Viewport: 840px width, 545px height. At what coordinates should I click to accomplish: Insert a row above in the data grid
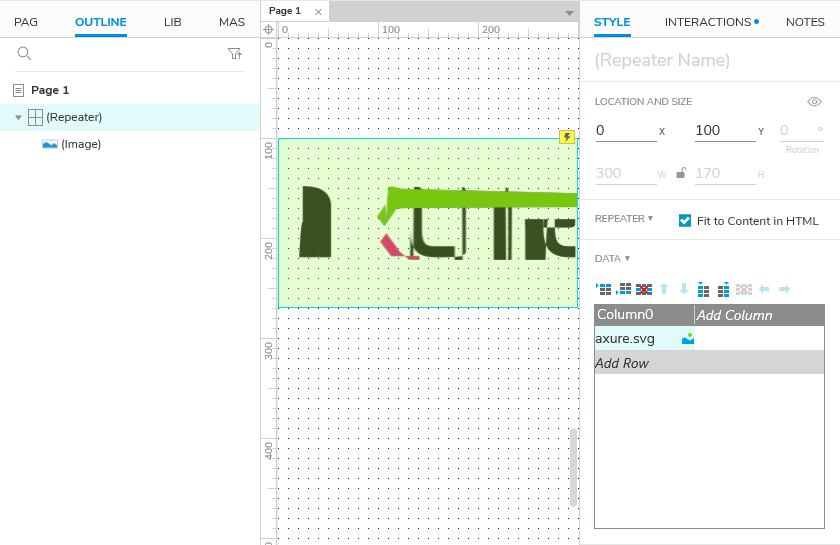tap(604, 289)
